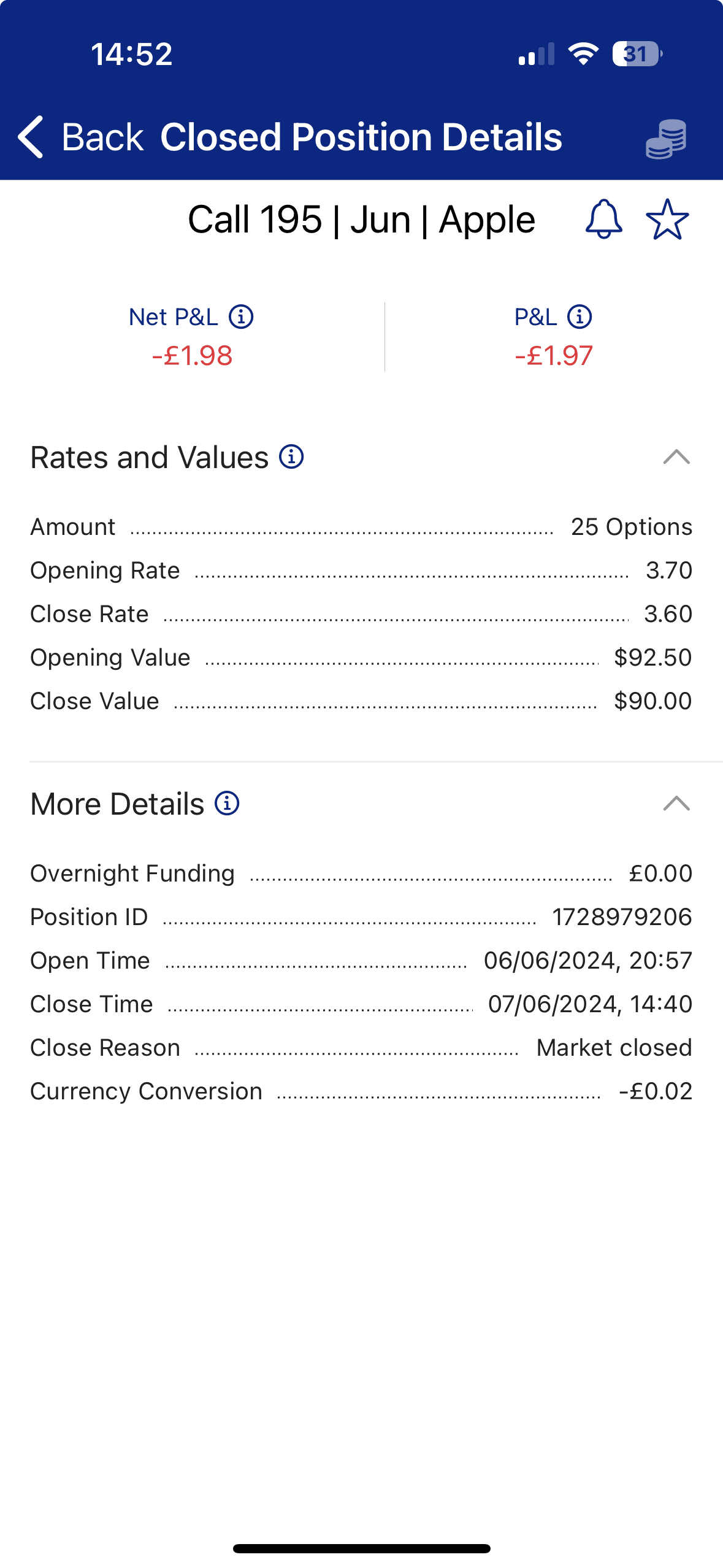Tap the Rates and Values section heading
Screen dimensions: 723x1568
[150, 458]
